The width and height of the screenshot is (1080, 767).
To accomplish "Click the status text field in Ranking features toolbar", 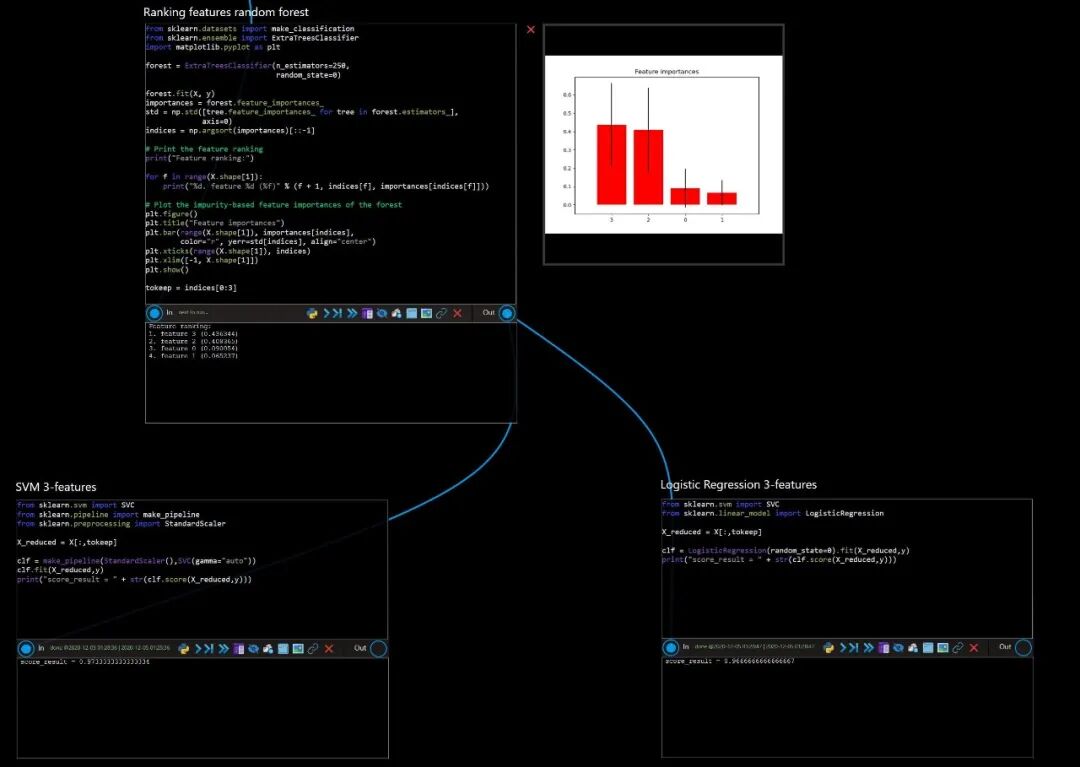I will [x=193, y=313].
